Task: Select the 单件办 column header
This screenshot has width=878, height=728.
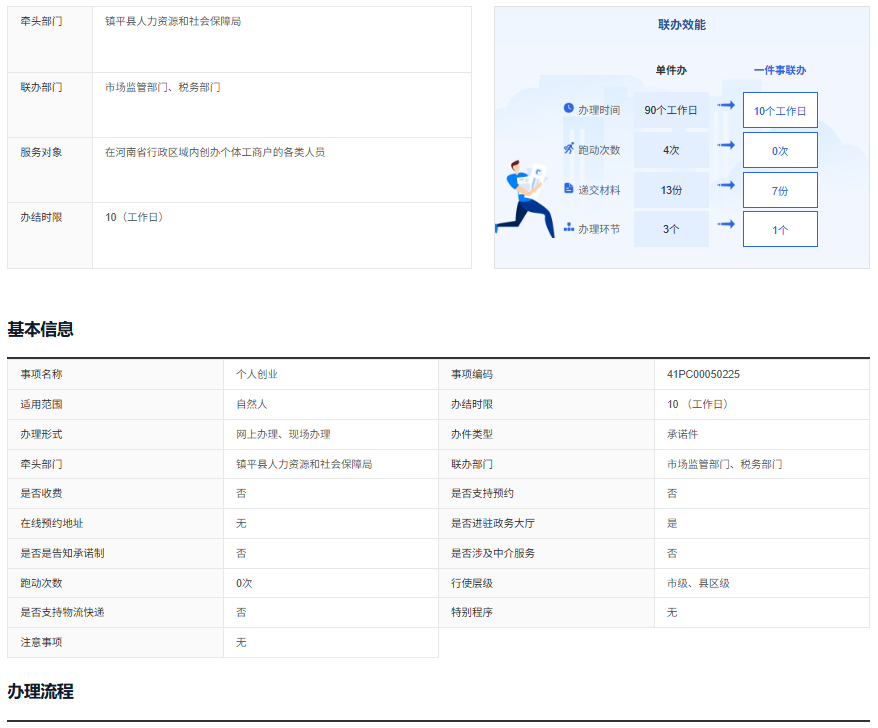Action: click(x=672, y=73)
